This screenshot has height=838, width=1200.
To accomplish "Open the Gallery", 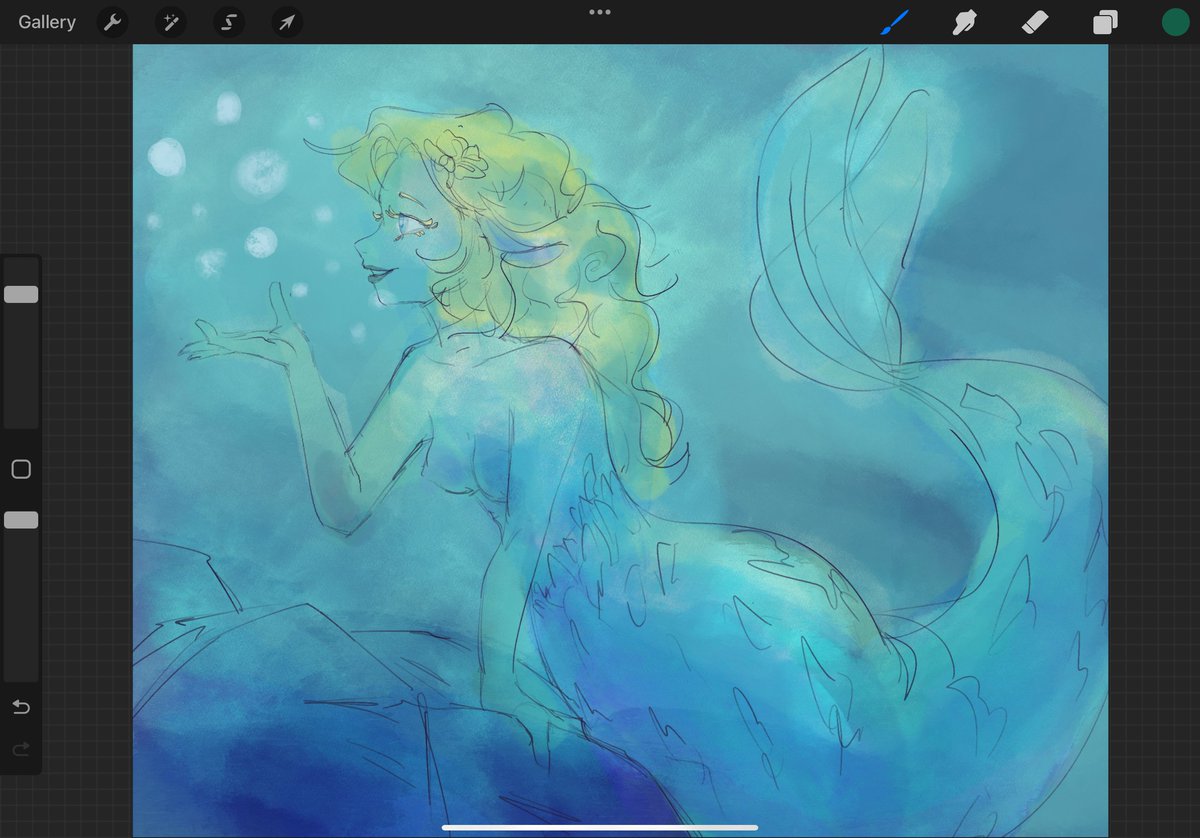I will (47, 22).
